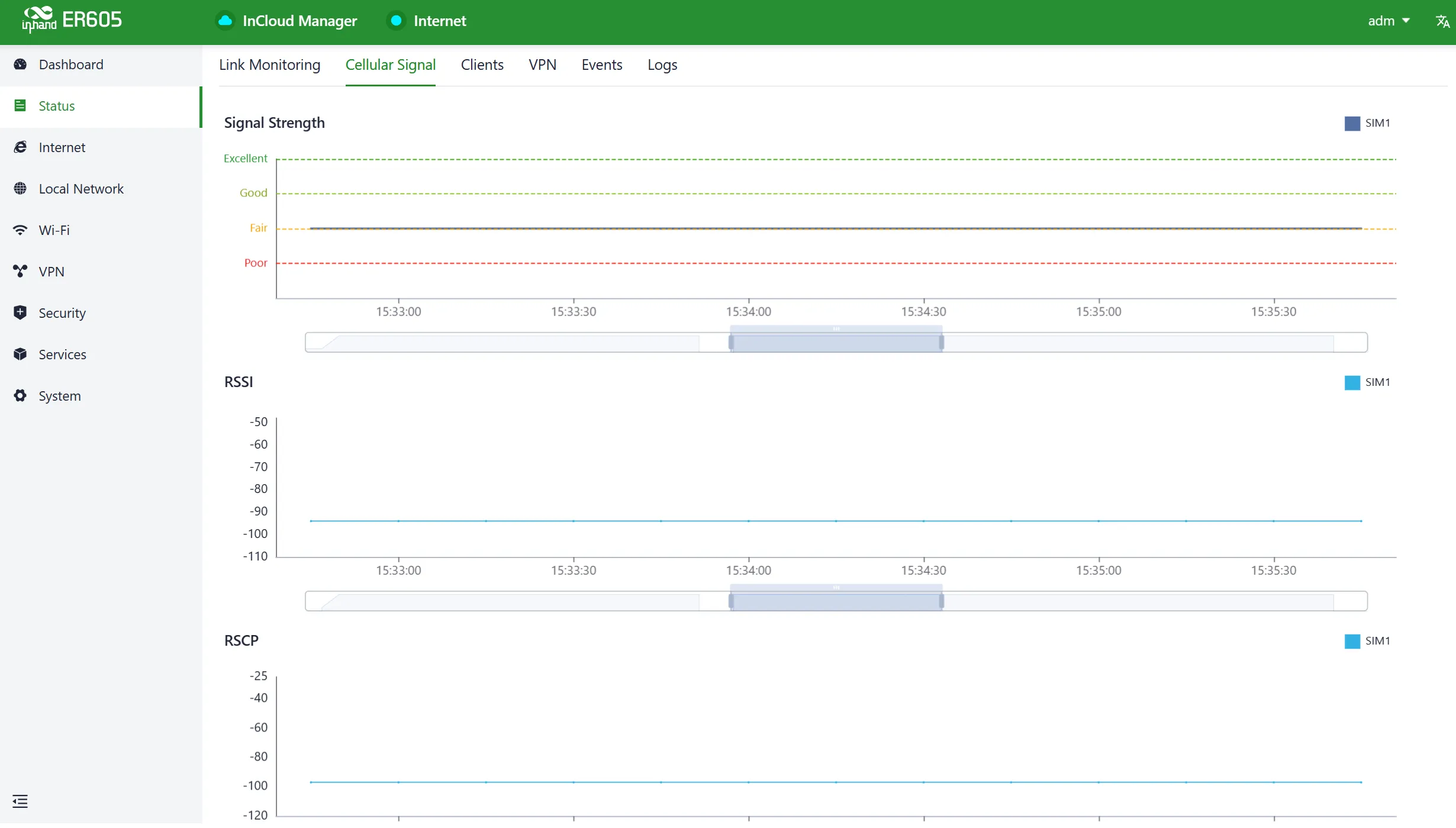Image resolution: width=1456 pixels, height=828 pixels.
Task: Click left handle of Signal Strength zoom slider
Action: point(732,343)
